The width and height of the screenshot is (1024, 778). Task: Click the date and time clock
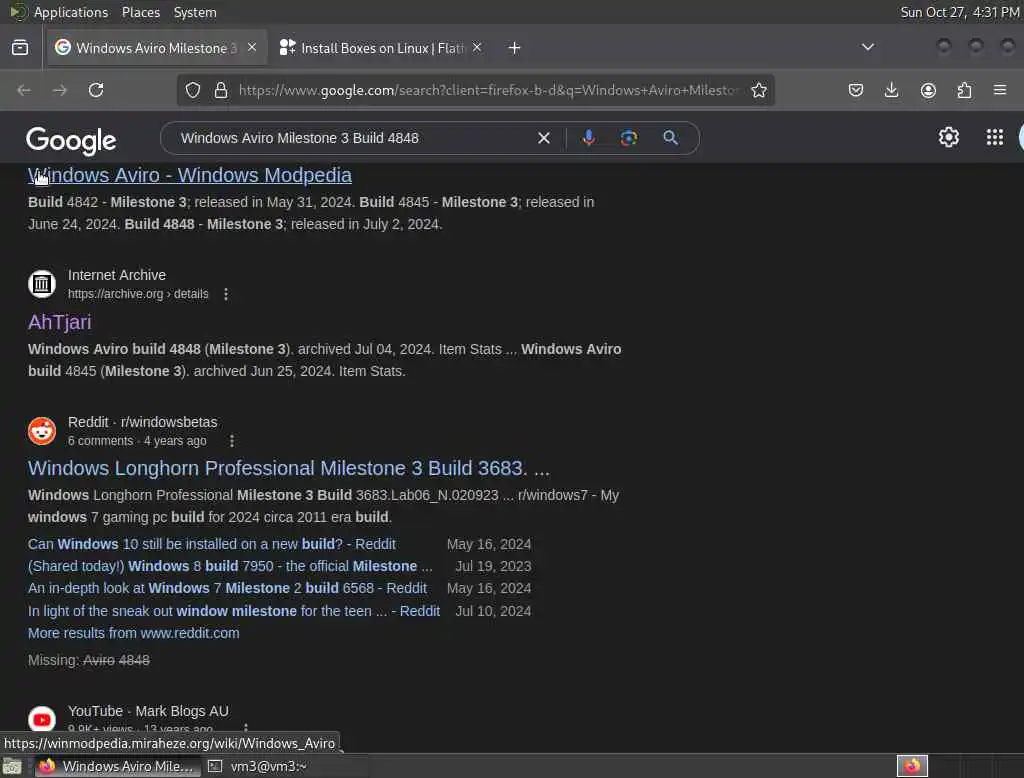point(959,12)
